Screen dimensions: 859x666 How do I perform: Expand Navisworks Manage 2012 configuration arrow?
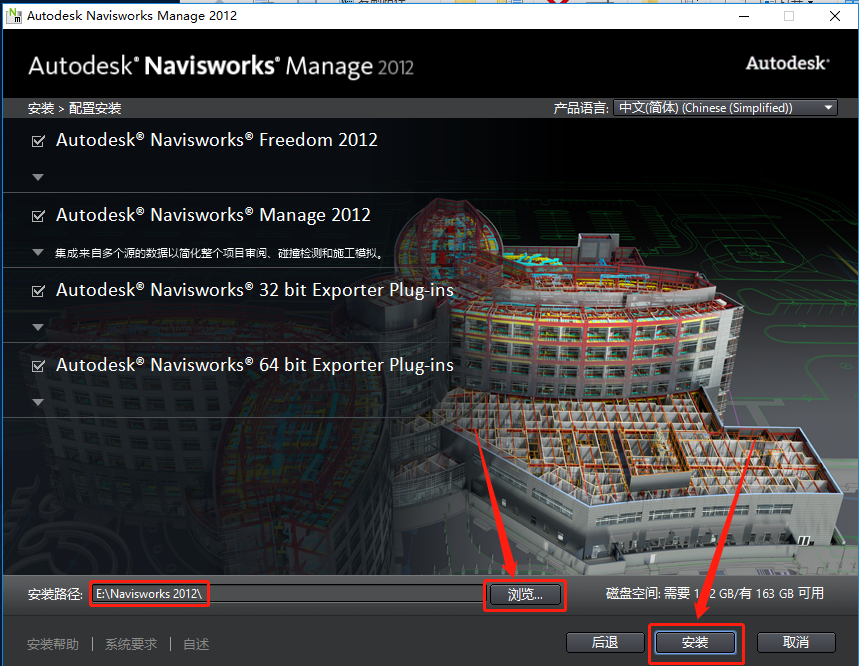tap(38, 252)
